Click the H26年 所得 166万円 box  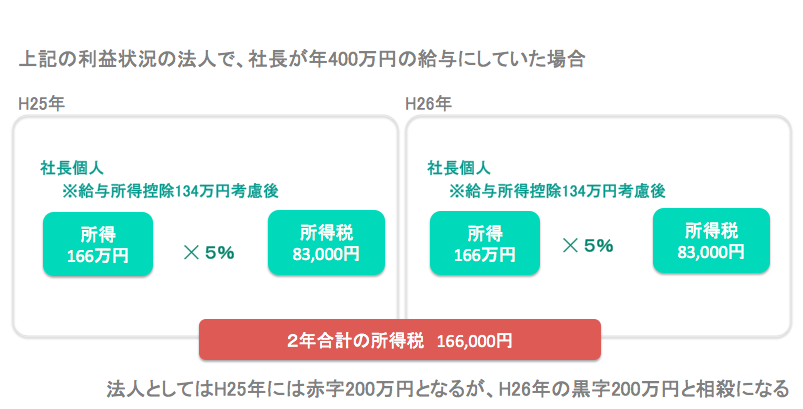click(485, 243)
